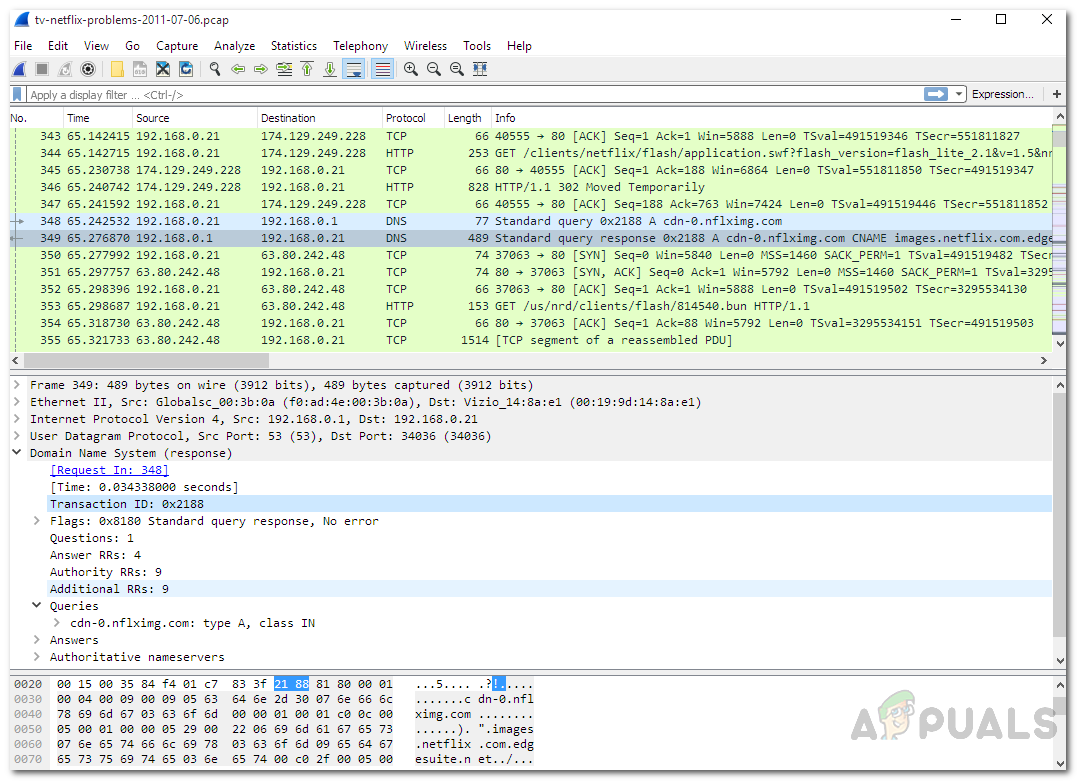1077x781 pixels.
Task: Start capturing packets with the shark fin icon
Action: [x=19, y=69]
